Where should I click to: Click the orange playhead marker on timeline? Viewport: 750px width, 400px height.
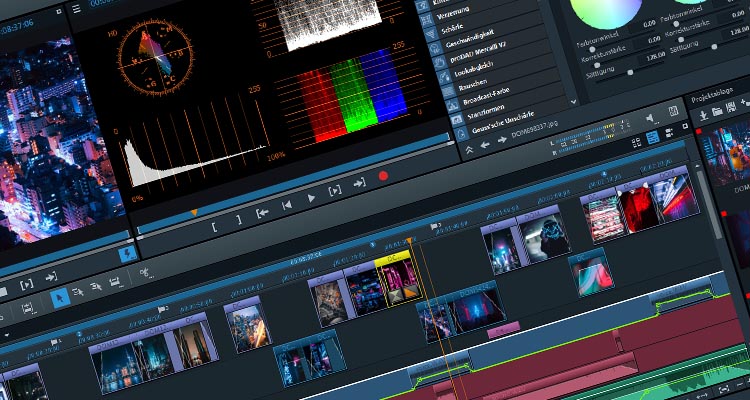409,240
